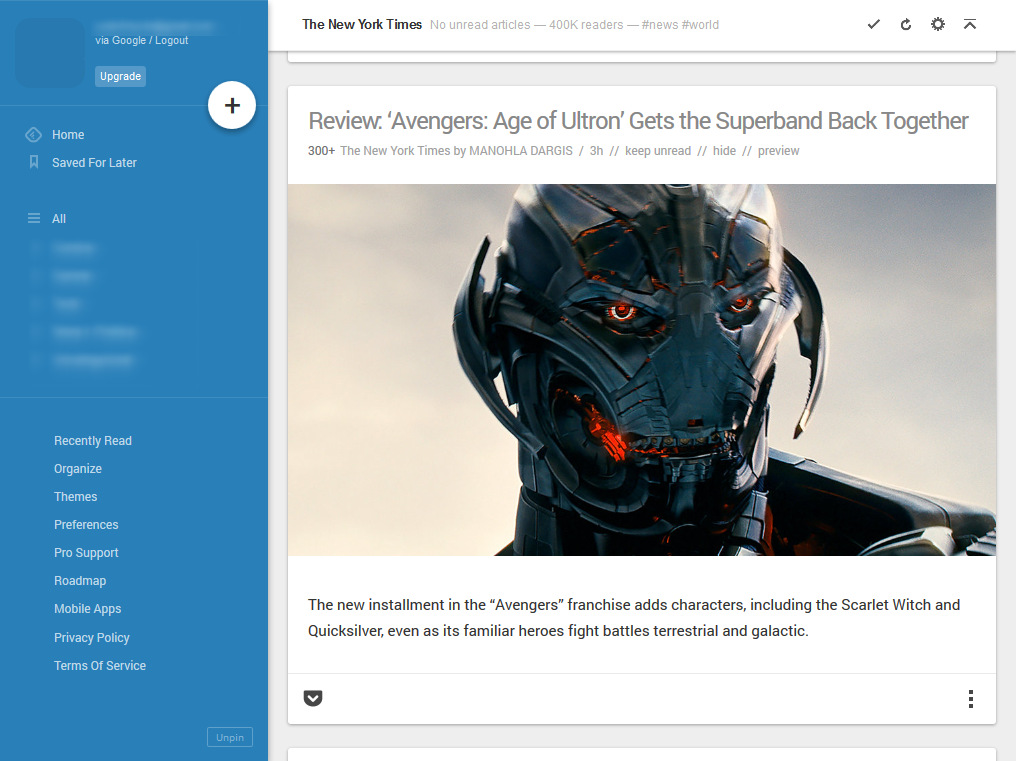Open the Avengers: Age of Ultron review headline
The image size is (1016, 761).
click(637, 120)
